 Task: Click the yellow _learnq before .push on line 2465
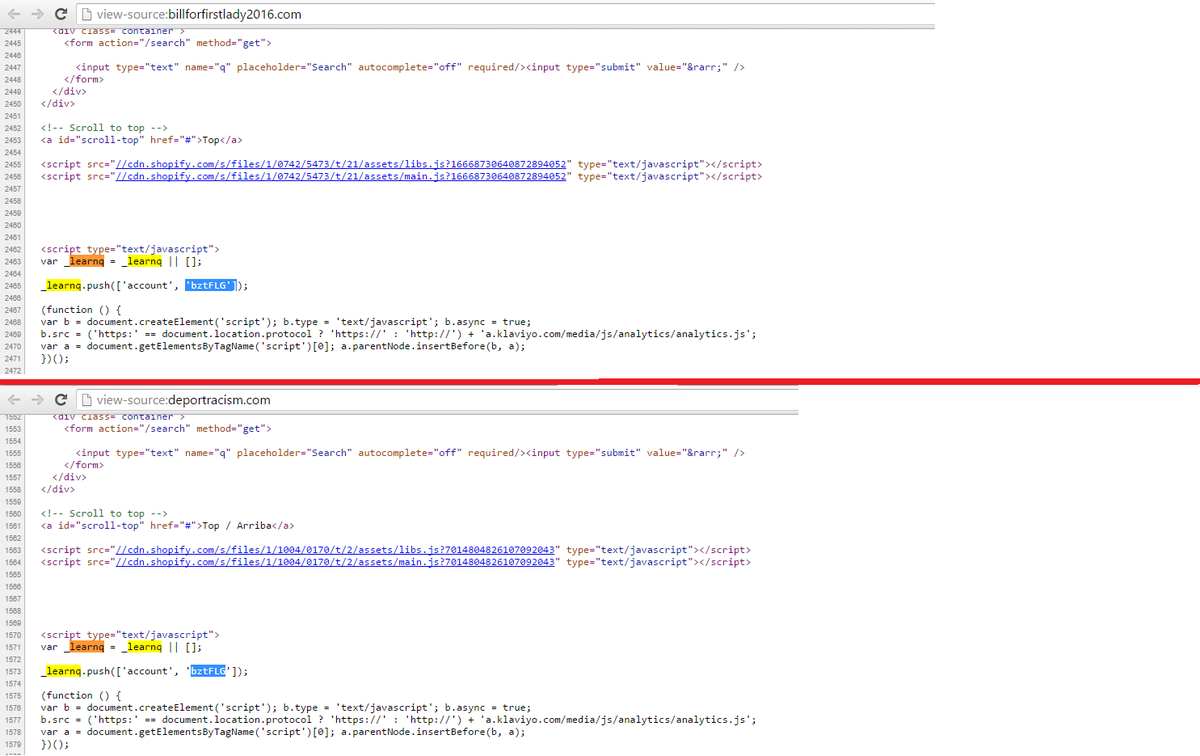point(61,285)
